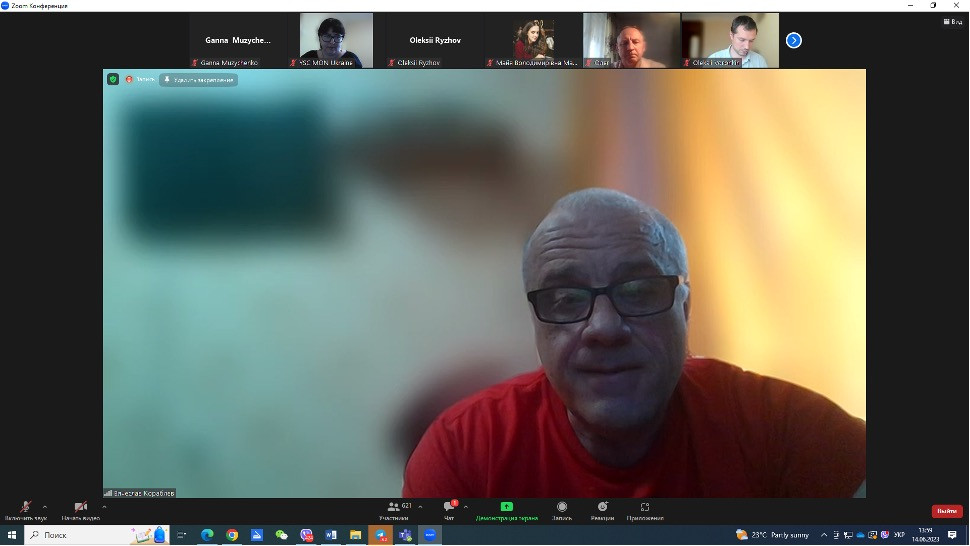
Task: Show hidden system tray icons
Action: (x=823, y=535)
